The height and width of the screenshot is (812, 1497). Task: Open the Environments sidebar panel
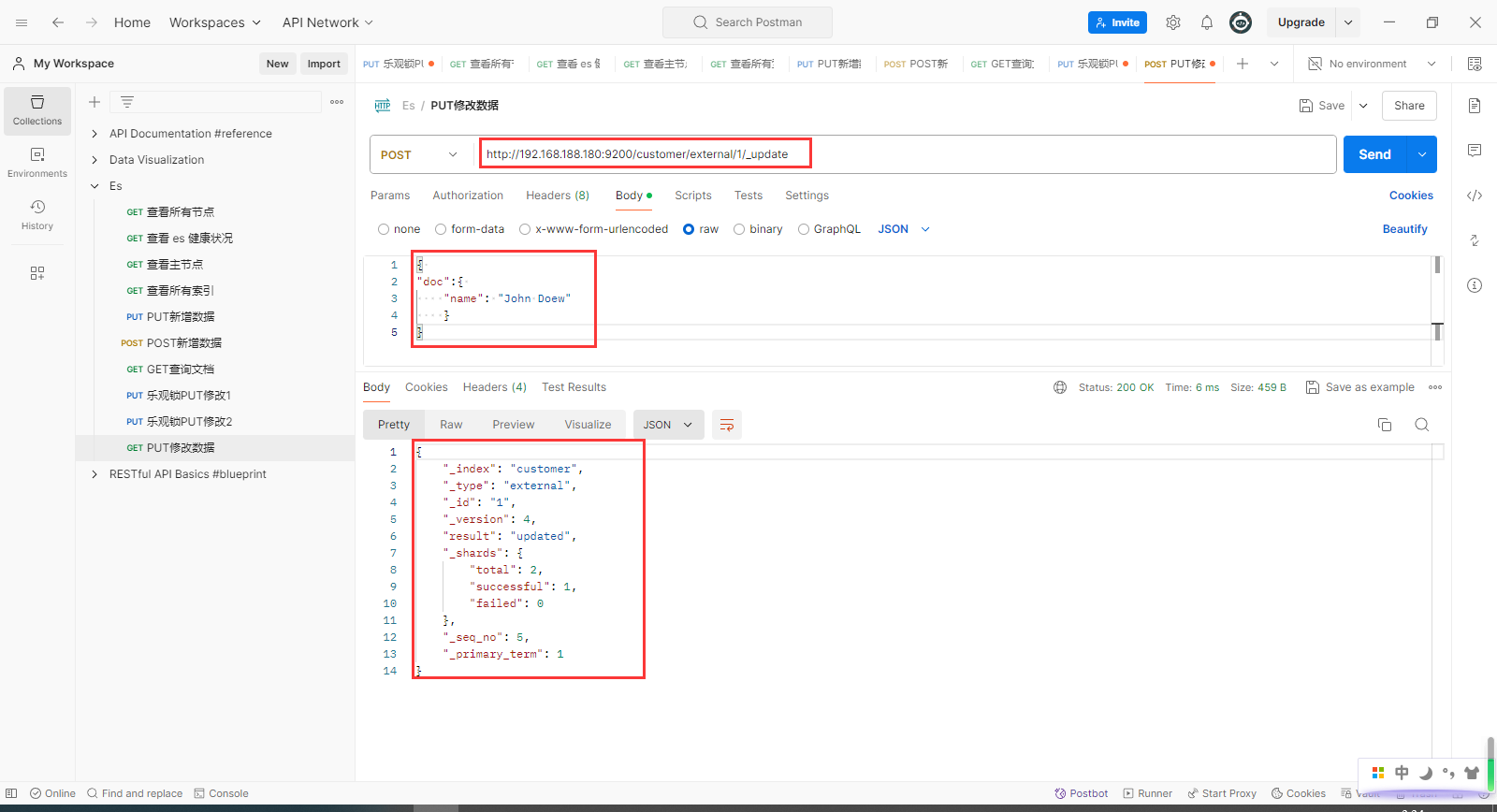[37, 163]
